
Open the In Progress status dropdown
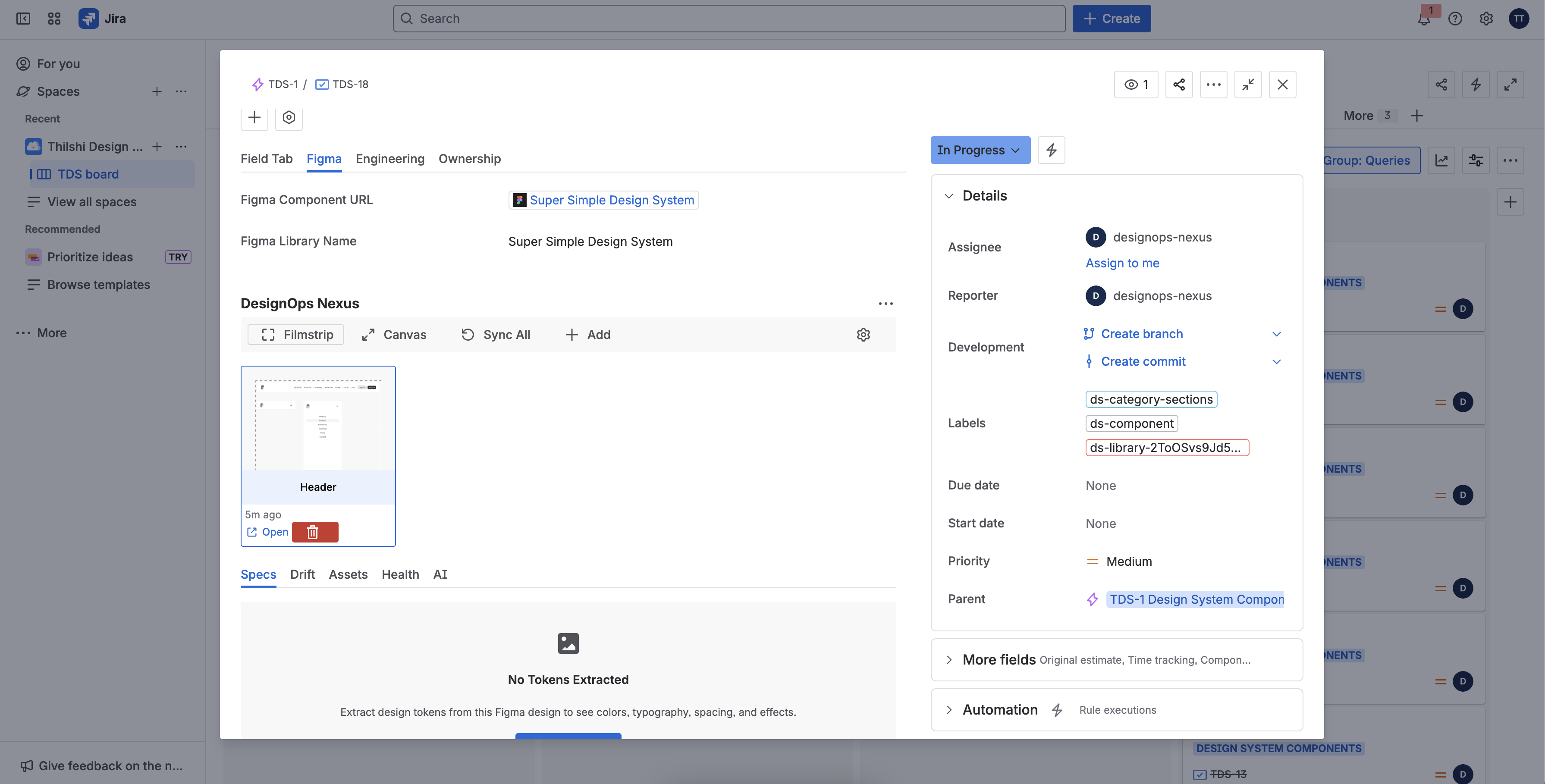point(980,150)
